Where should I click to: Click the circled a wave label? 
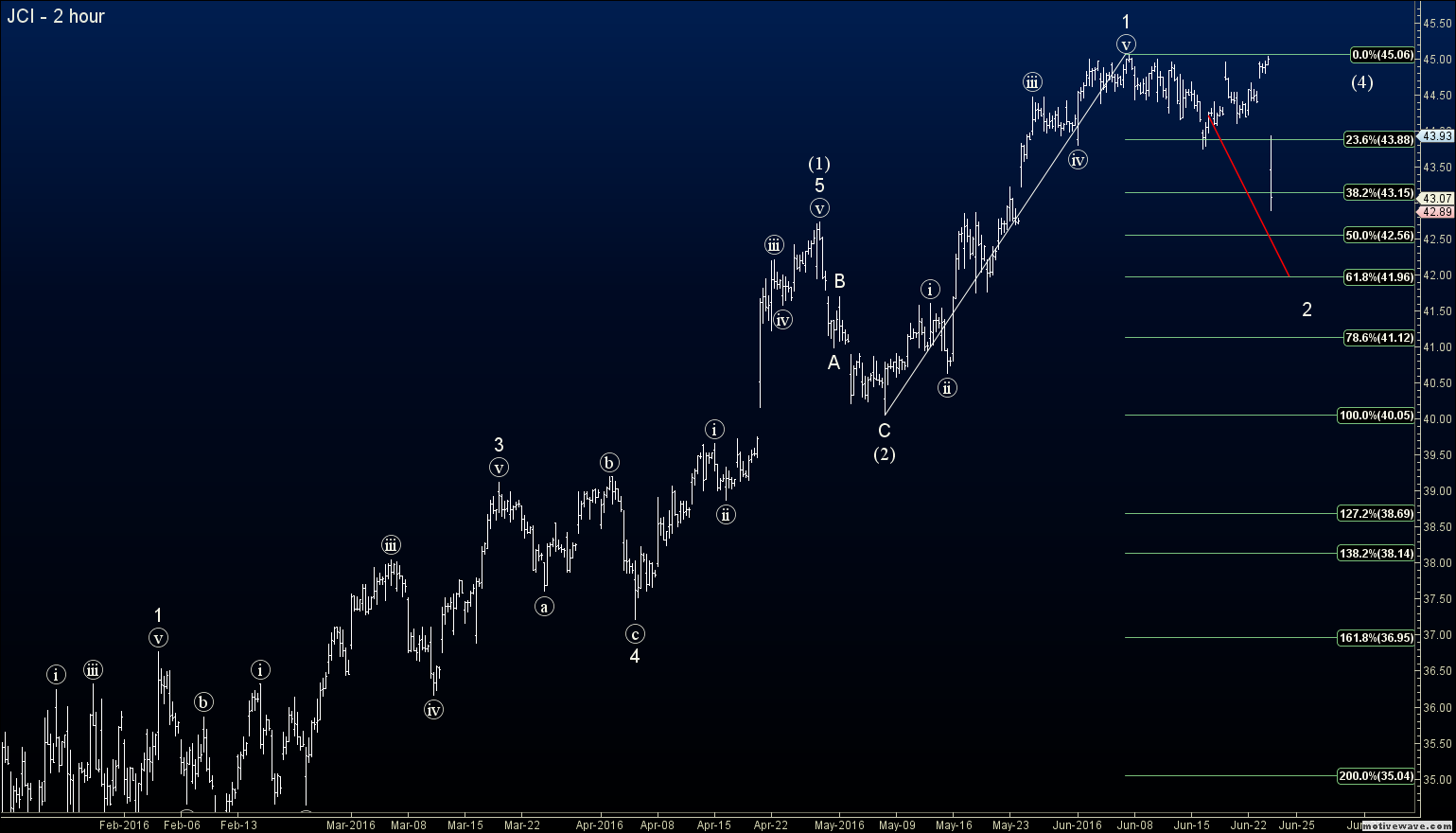point(544,607)
